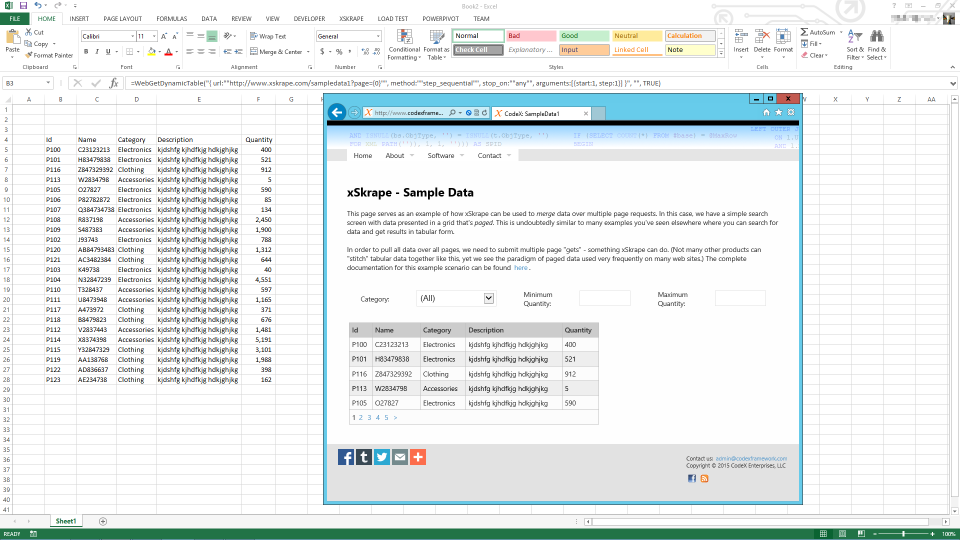Open the XSKRAPE ribbon tab

[351, 19]
